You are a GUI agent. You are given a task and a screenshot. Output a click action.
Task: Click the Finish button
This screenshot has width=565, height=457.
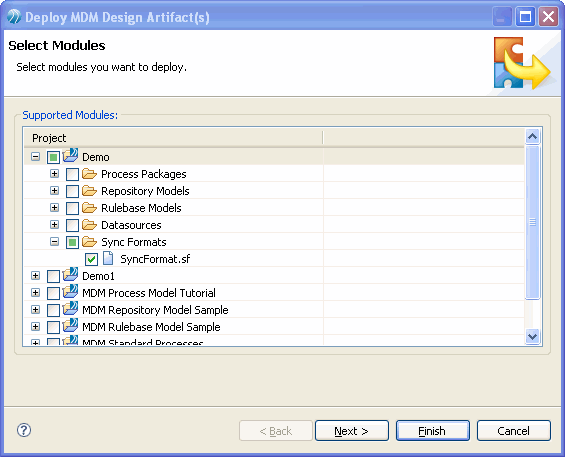[x=433, y=431]
